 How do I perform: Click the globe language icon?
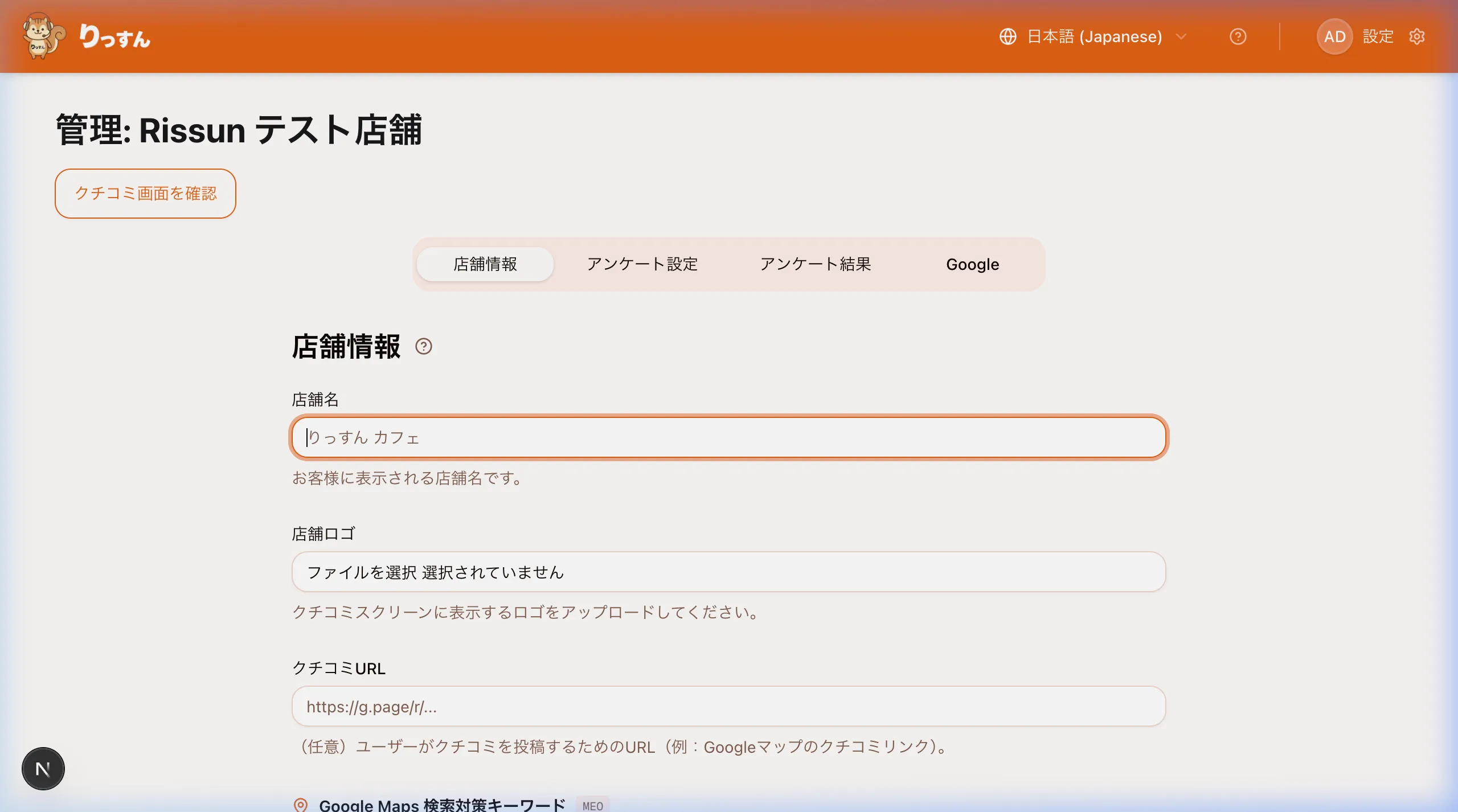1008,36
